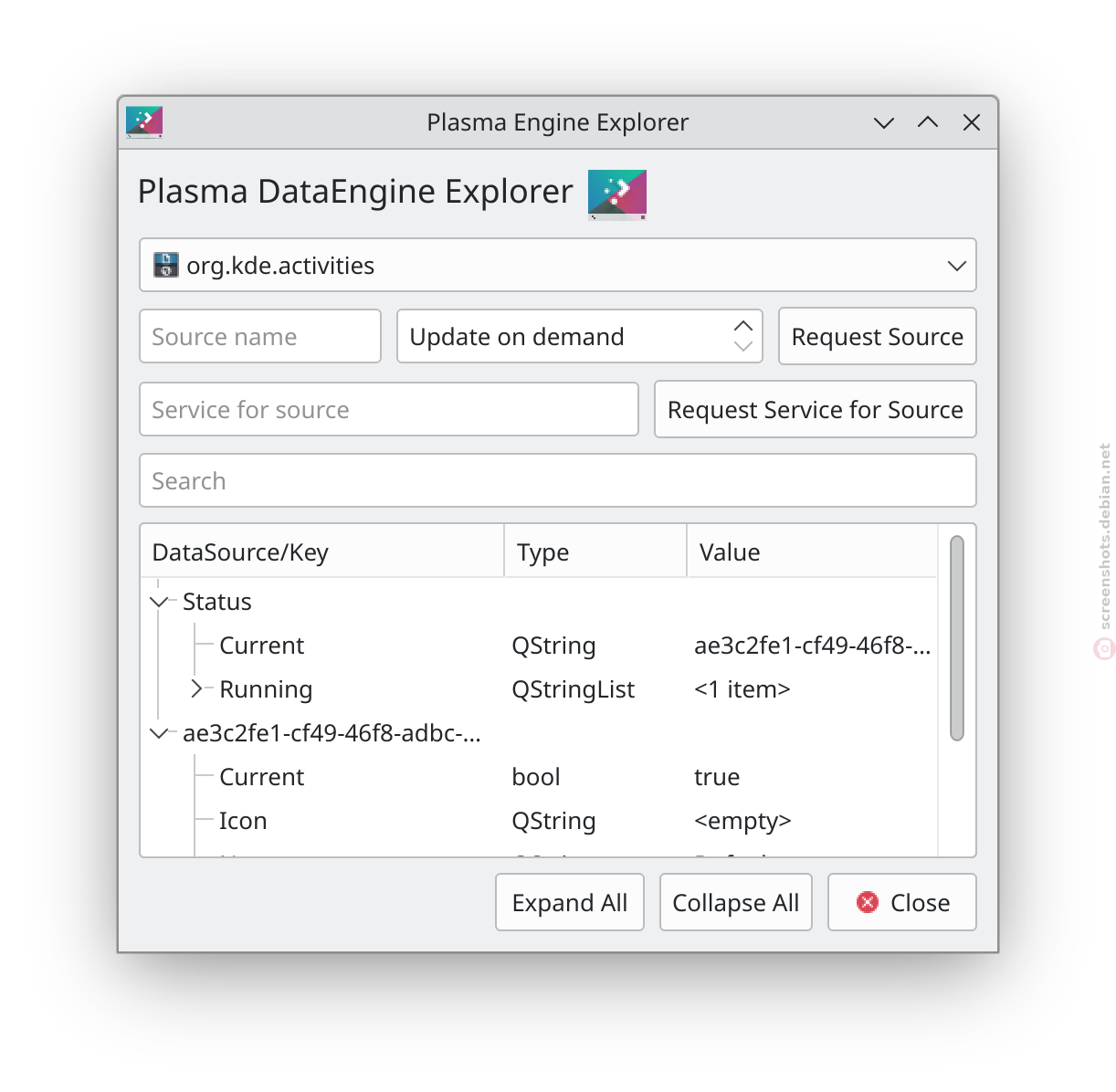Sort by DataSource/Key column header
This screenshot has height=1092, width=1116.
322,551
